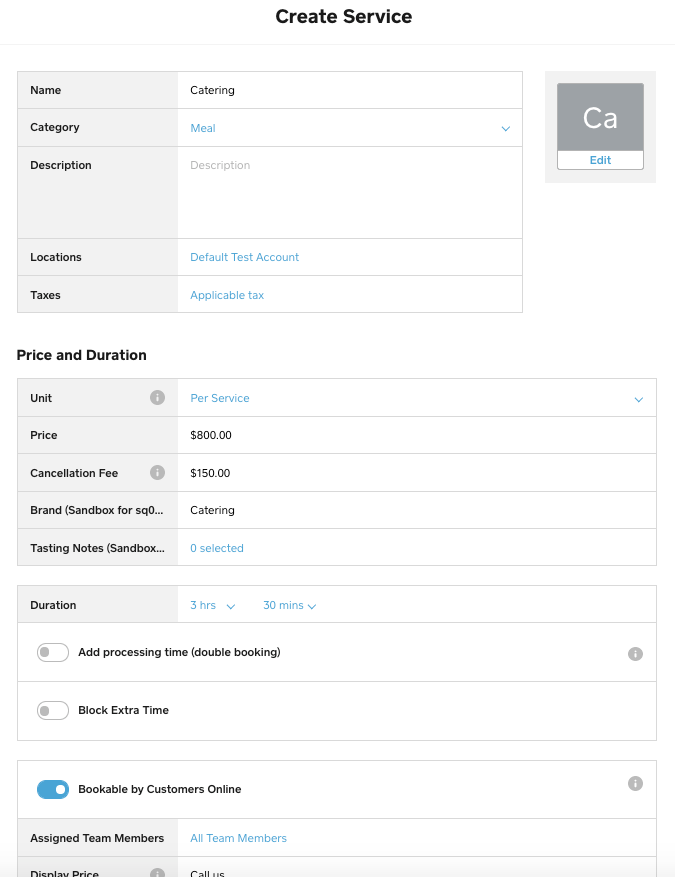Viewport: 675px width, 877px height.
Task: Show info for processing time option
Action: pyautogui.click(x=635, y=654)
